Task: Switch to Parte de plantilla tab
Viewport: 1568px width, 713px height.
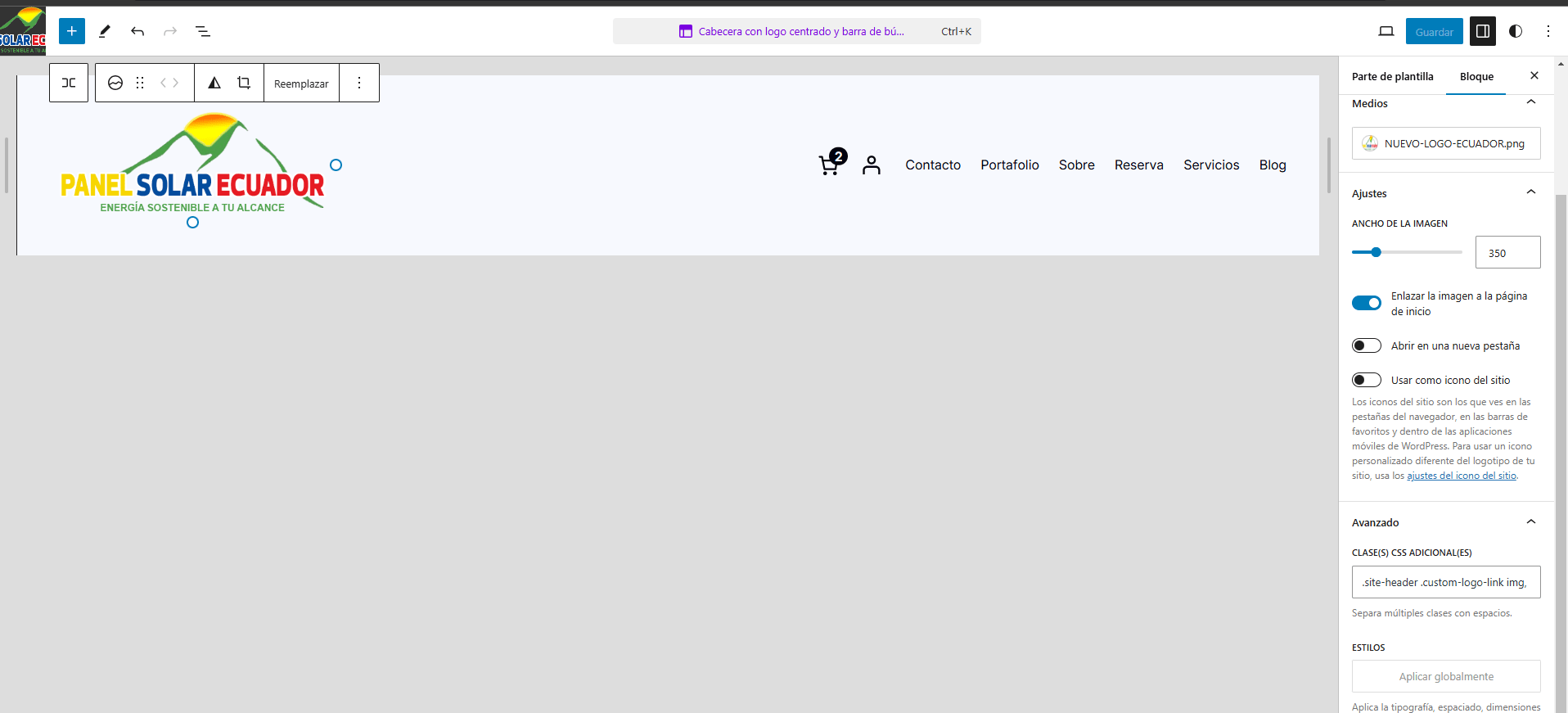Action: pyautogui.click(x=1393, y=76)
